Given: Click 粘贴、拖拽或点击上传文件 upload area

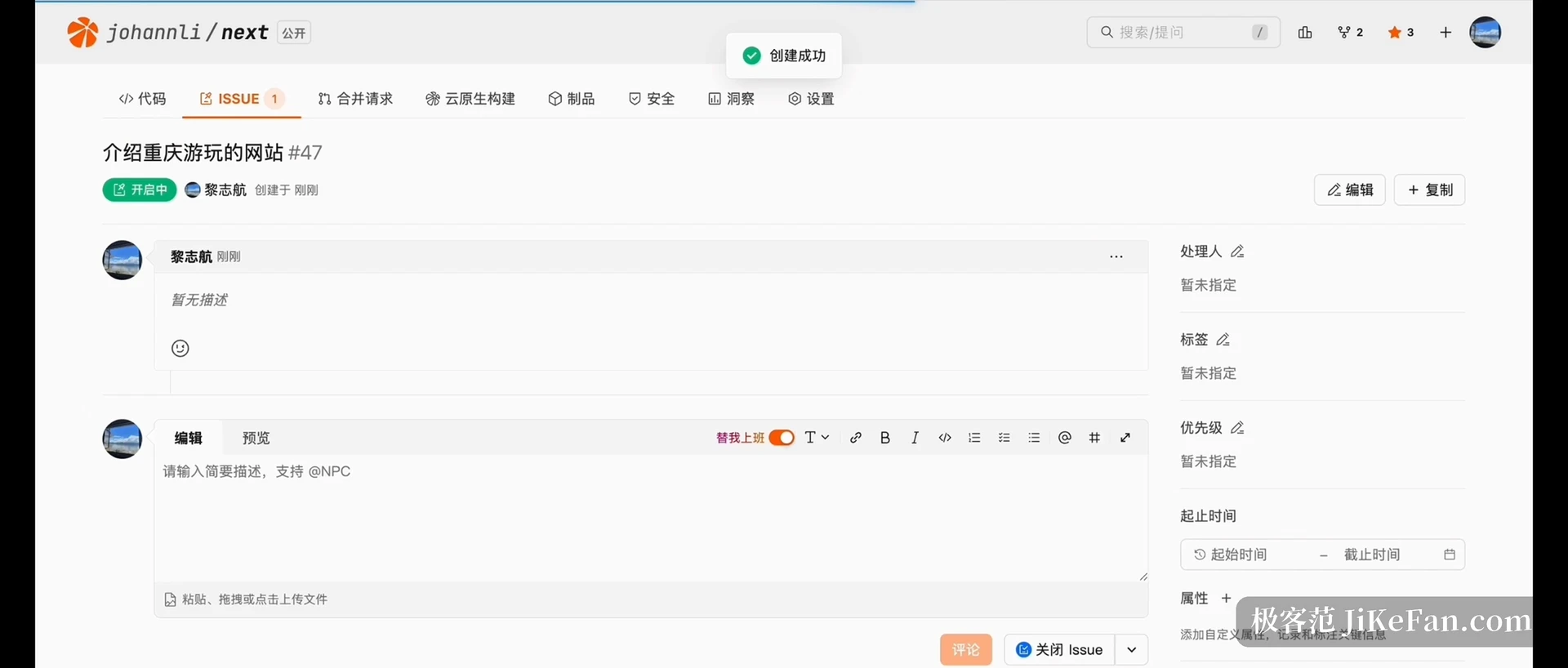Looking at the screenshot, I should (x=246, y=599).
